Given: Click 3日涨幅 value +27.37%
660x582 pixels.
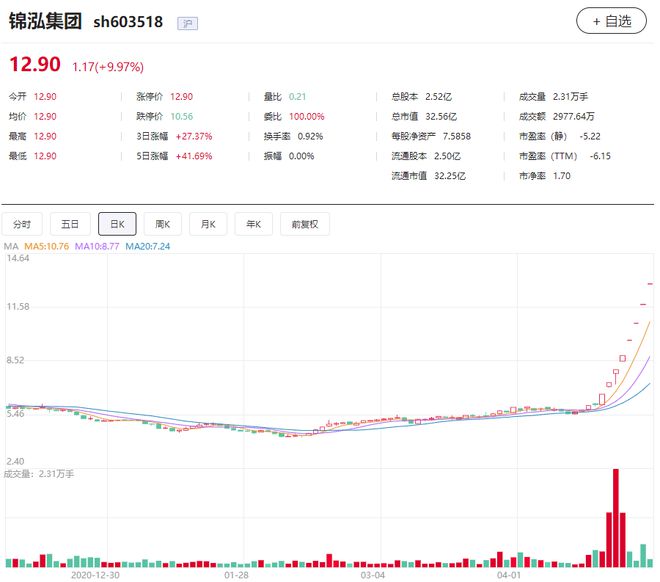Looking at the screenshot, I should (x=194, y=136).
